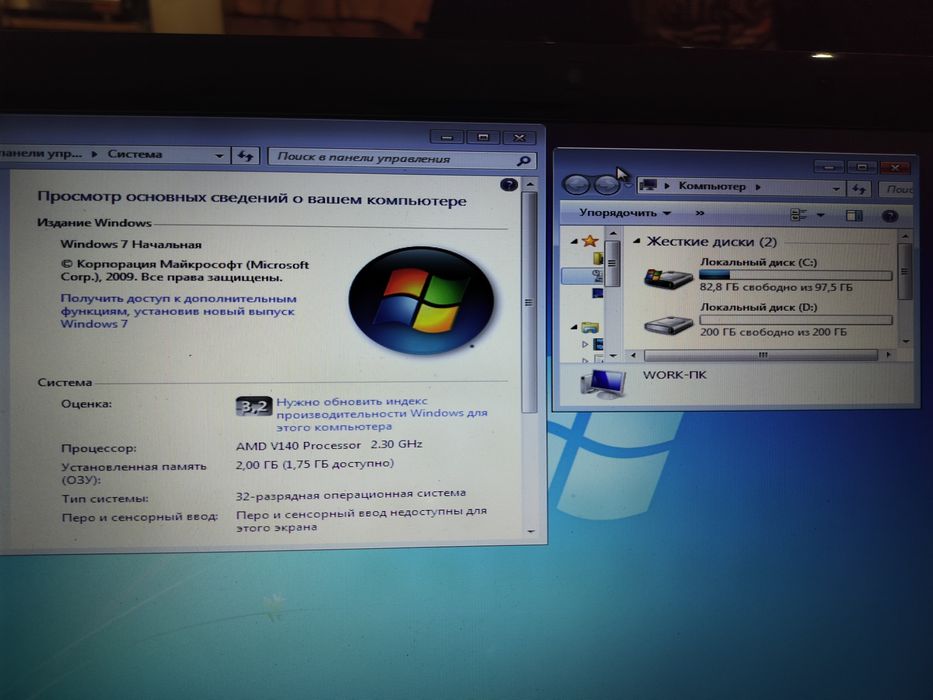Image resolution: width=933 pixels, height=700 pixels.
Task: Click the Система breadcrumb in address bar
Action: (134, 154)
